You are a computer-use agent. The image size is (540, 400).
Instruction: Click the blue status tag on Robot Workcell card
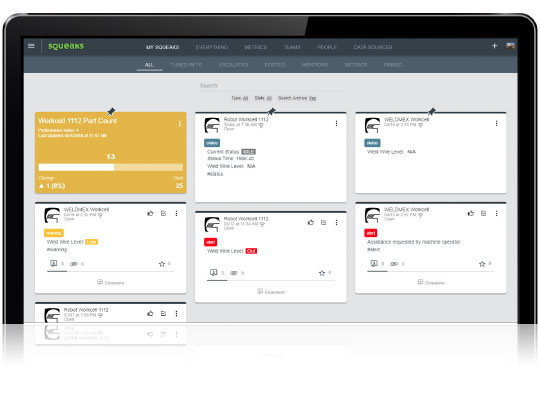[212, 143]
